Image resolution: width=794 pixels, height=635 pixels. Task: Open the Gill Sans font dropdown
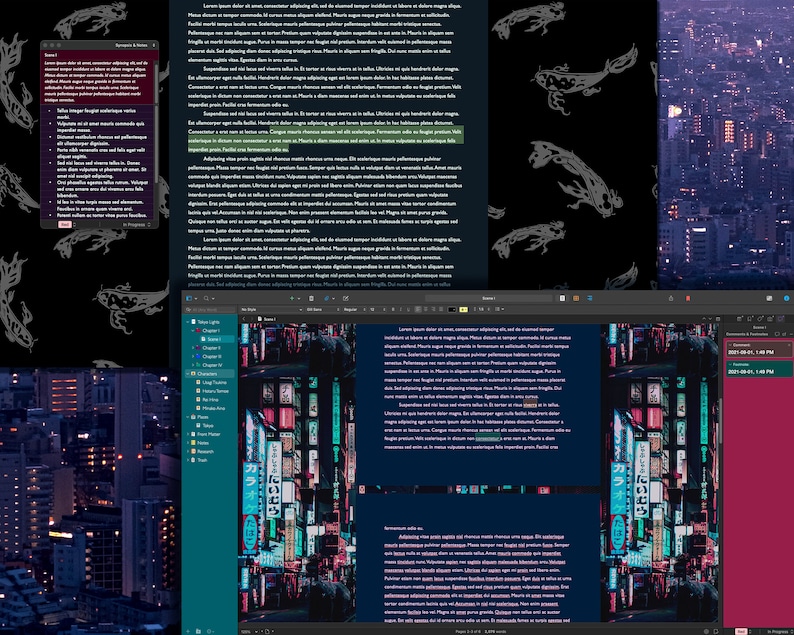(323, 309)
